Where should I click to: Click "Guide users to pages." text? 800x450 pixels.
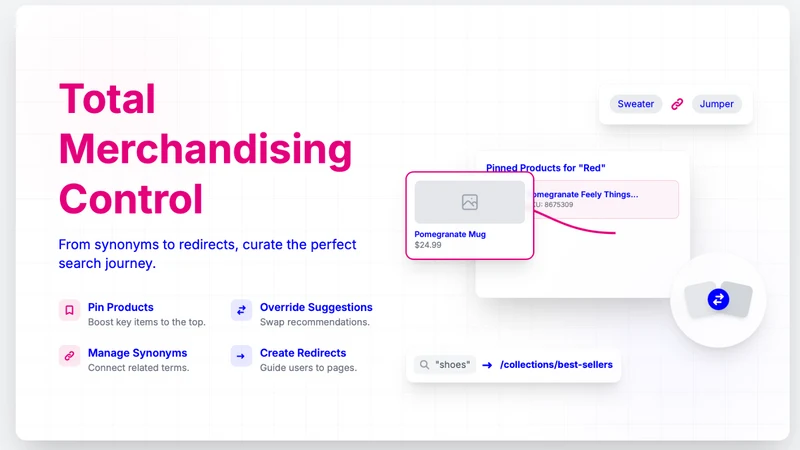[x=308, y=368]
